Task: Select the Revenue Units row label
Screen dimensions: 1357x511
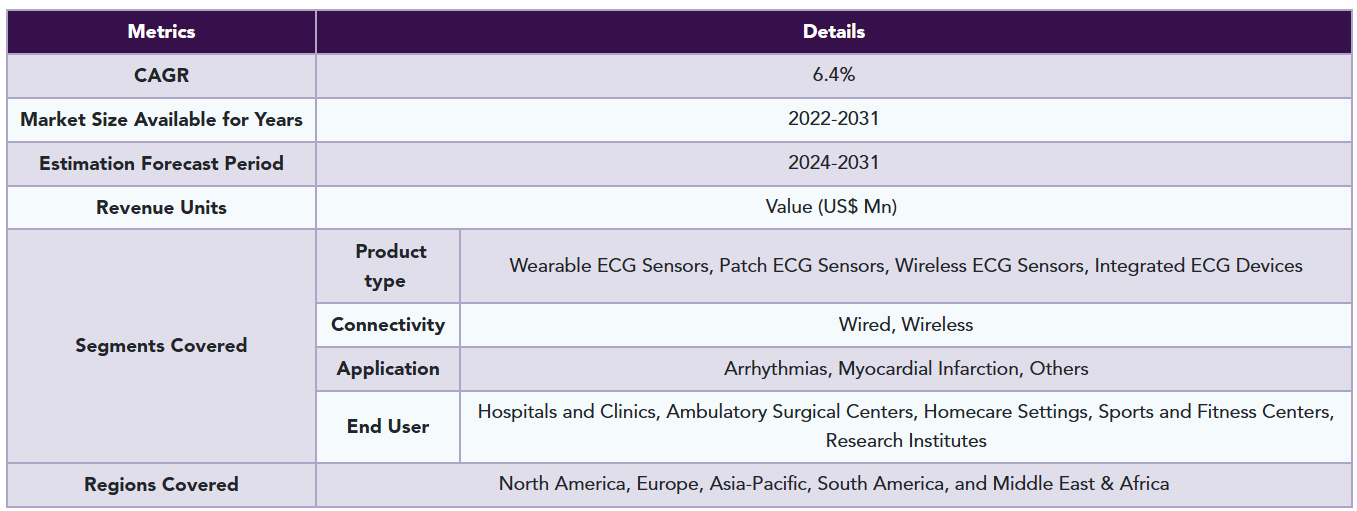Action: point(161,207)
